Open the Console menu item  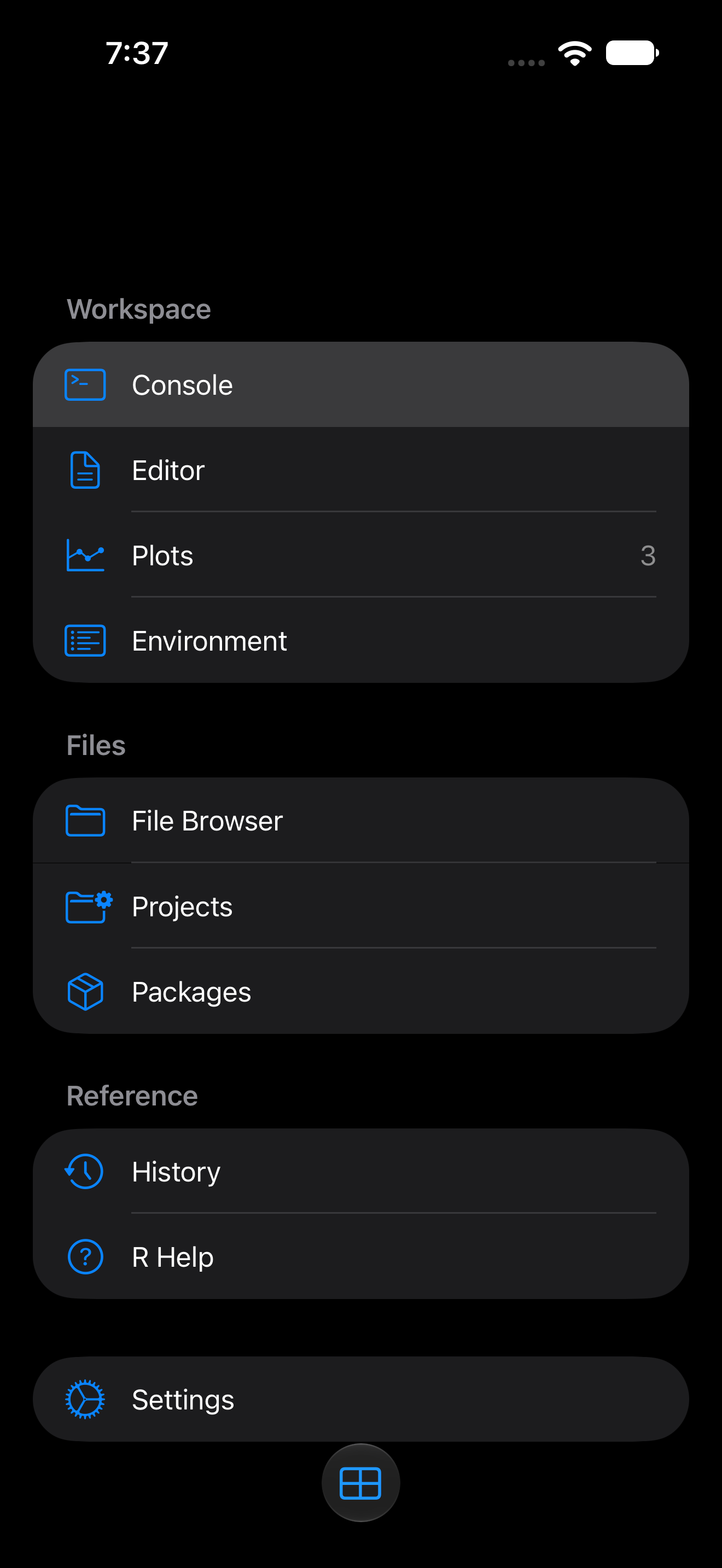coord(361,385)
